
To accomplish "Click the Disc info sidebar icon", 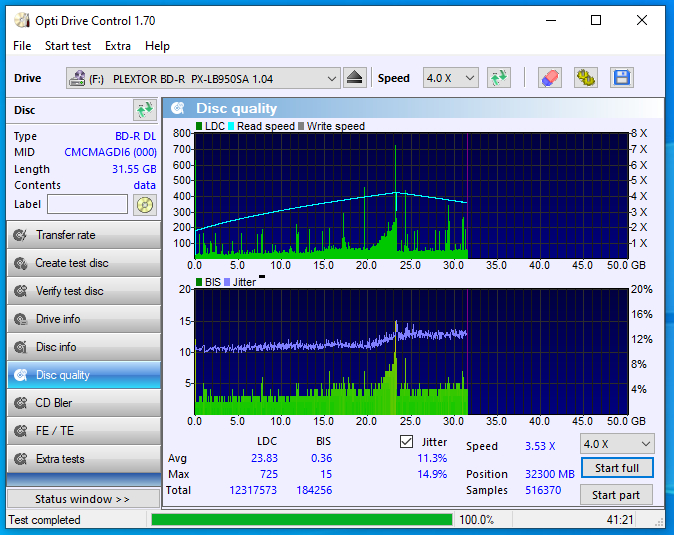I will (x=20, y=347).
